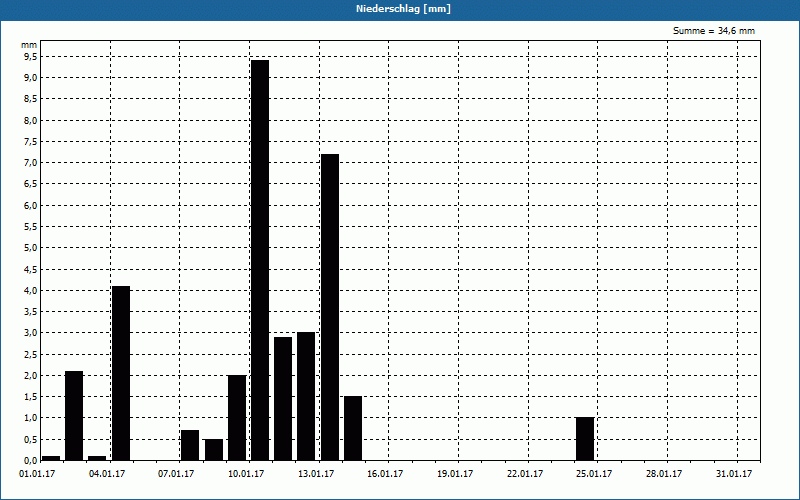
Task: Click the y-axis value 0,5
Action: [x=30, y=439]
